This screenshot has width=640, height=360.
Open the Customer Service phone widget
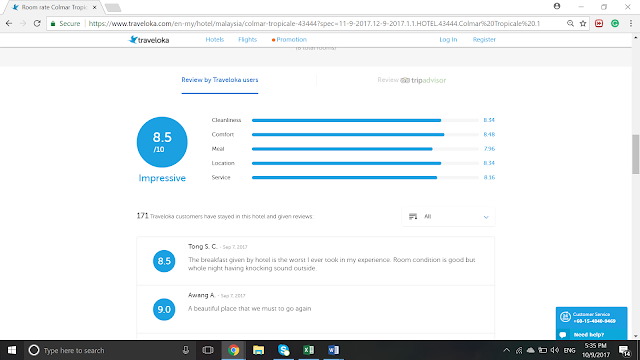click(x=591, y=318)
